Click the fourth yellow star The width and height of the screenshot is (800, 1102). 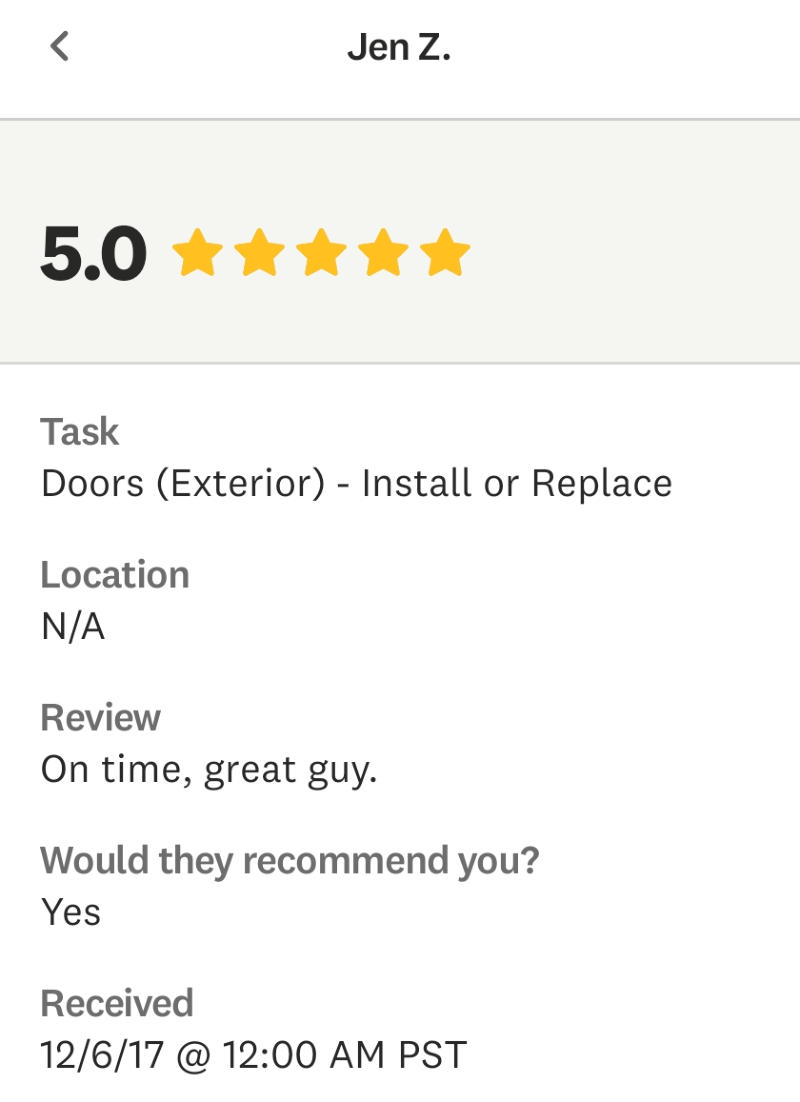point(383,252)
